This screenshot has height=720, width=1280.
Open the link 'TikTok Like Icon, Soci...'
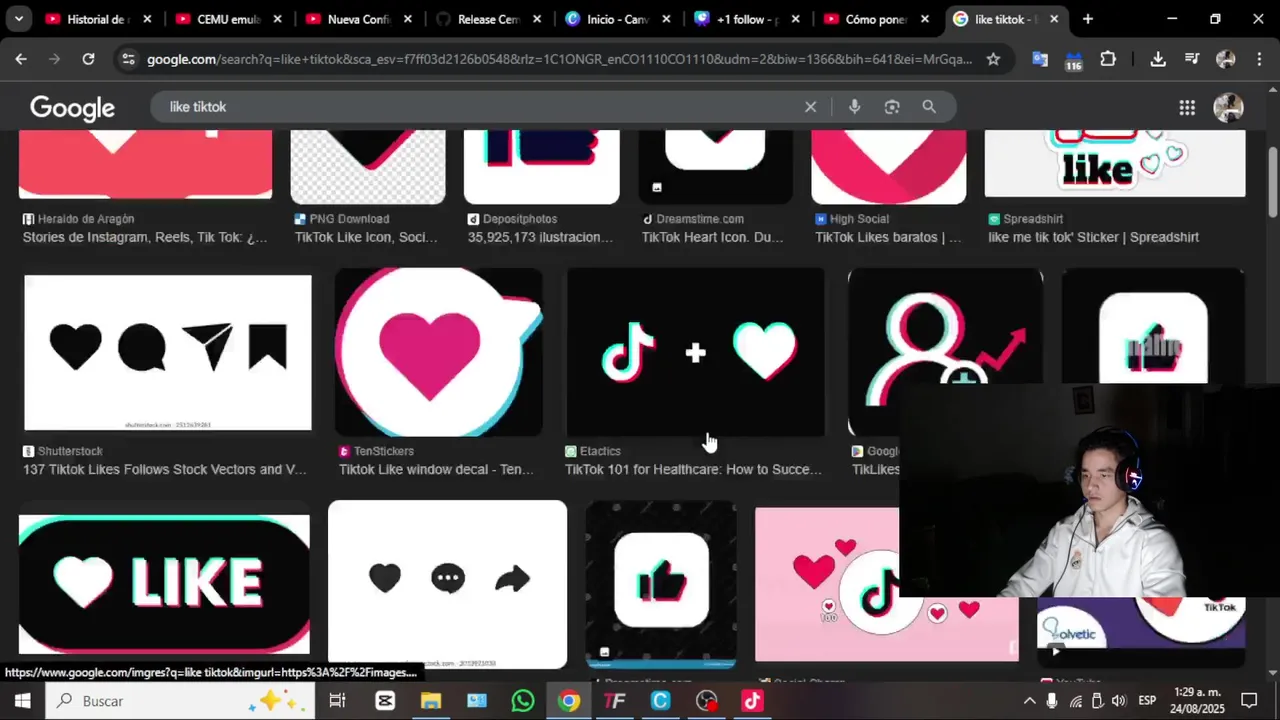(366, 237)
